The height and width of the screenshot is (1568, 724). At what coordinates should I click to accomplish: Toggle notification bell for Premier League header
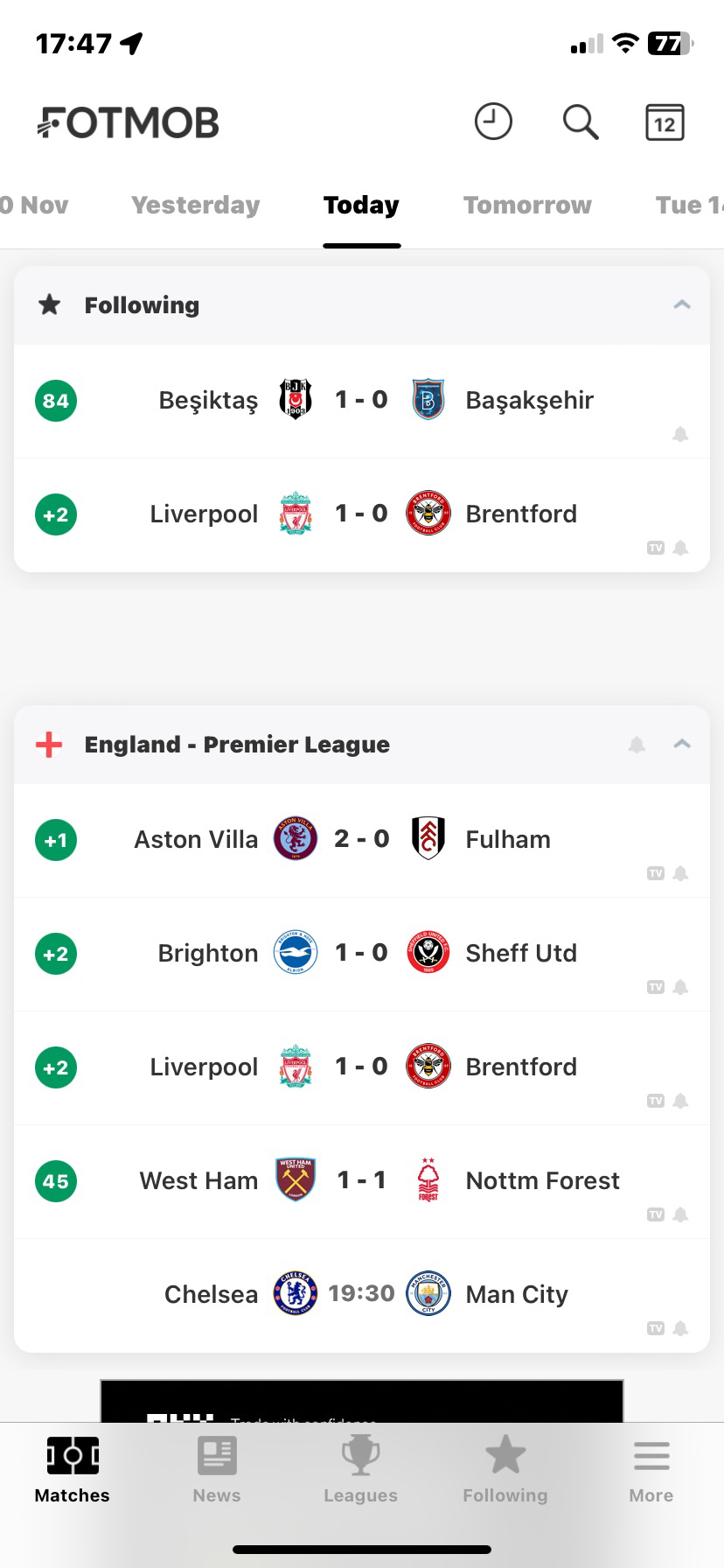[637, 745]
